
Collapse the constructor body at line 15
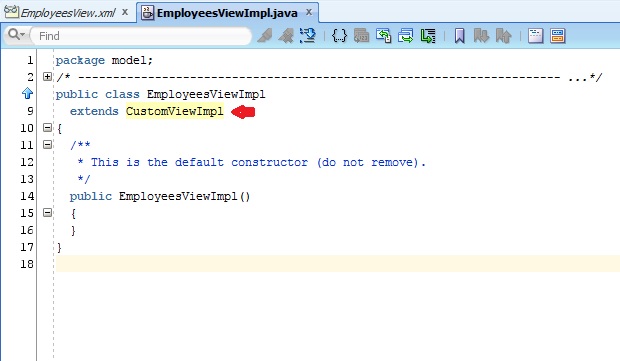click(x=47, y=212)
